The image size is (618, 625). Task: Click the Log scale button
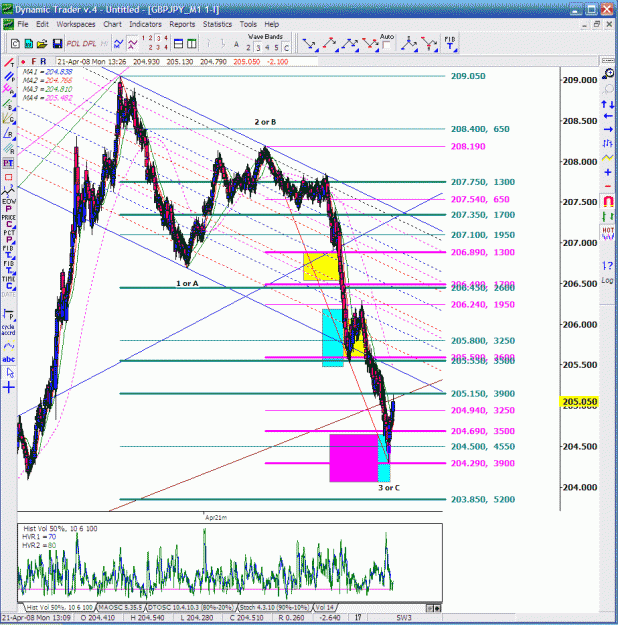(607, 280)
